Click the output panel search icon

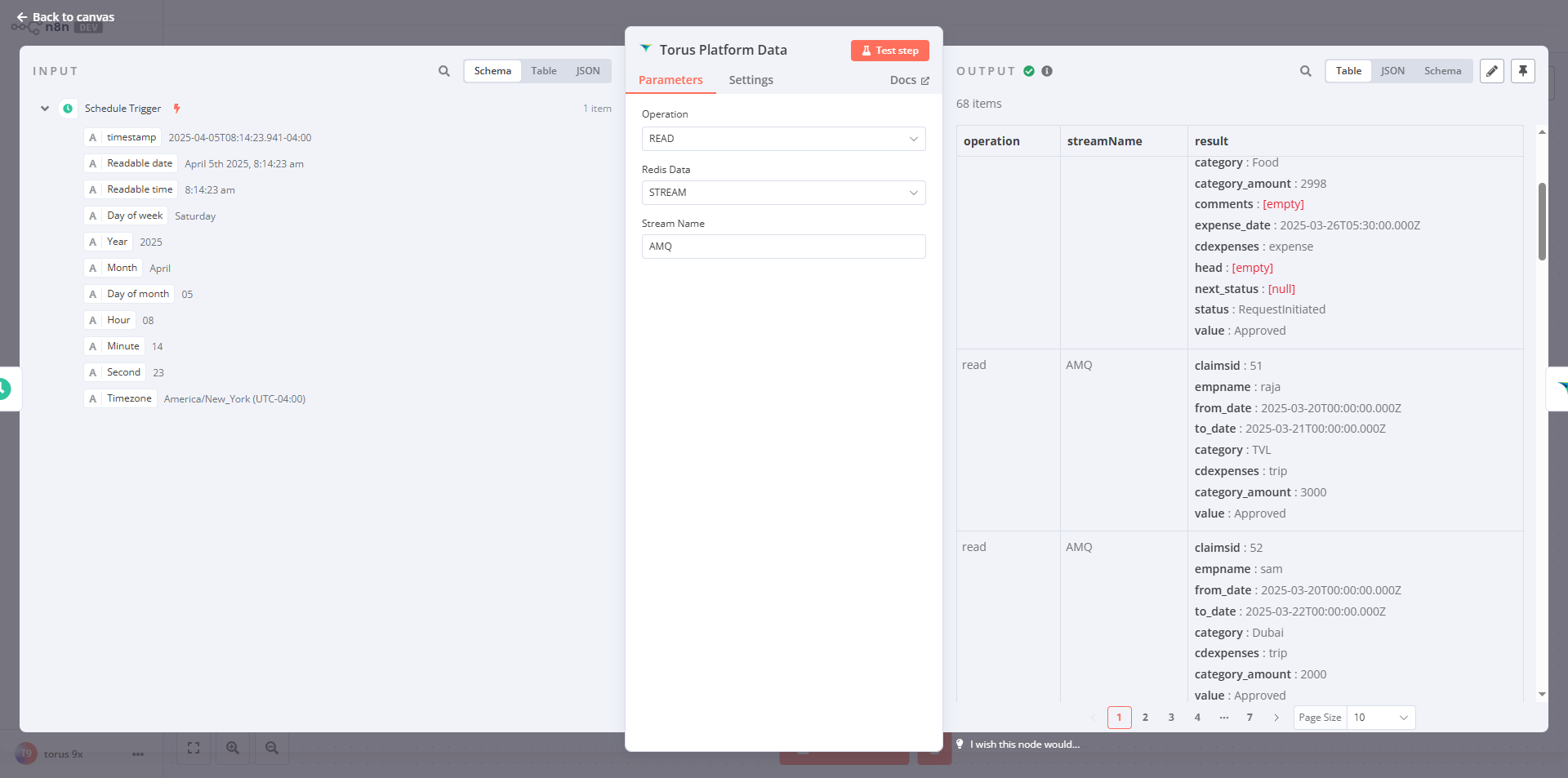pyautogui.click(x=1305, y=71)
